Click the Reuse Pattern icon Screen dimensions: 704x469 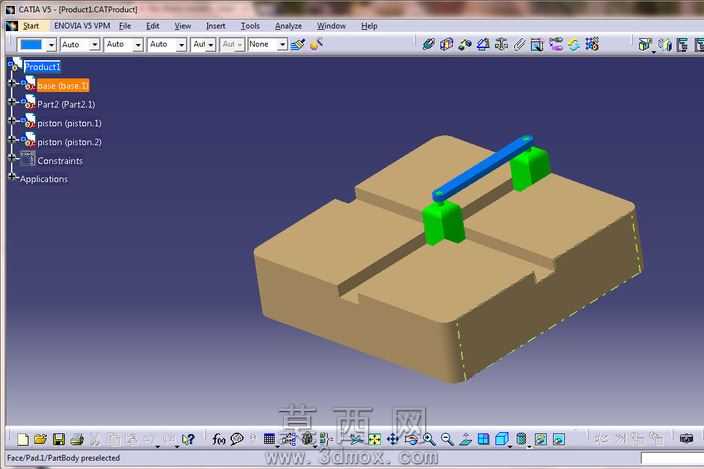pyautogui.click(x=592, y=44)
